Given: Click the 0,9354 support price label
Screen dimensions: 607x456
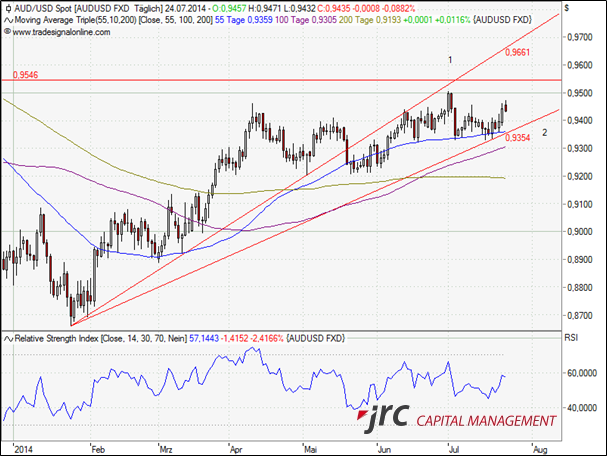Looking at the screenshot, I should tap(518, 138).
